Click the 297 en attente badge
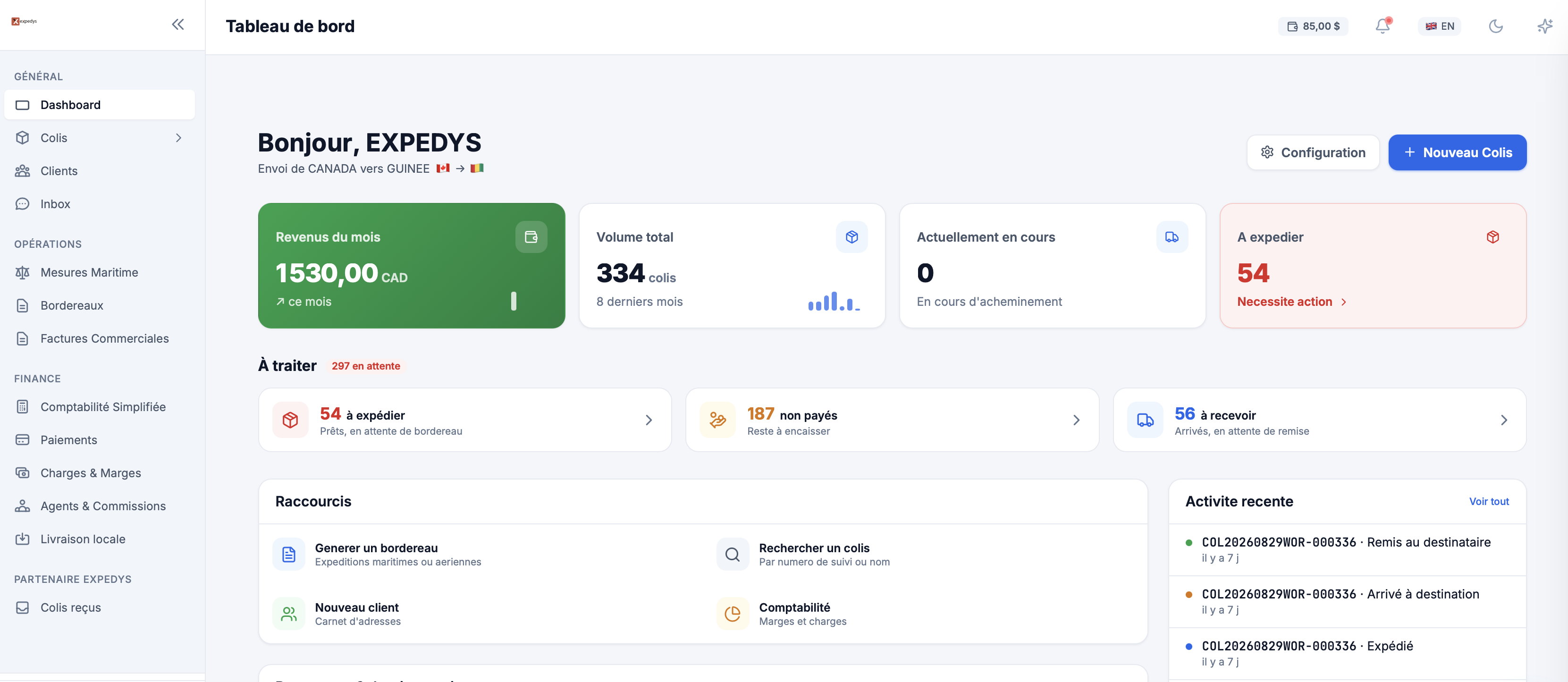The height and width of the screenshot is (682, 1568). pyautogui.click(x=366, y=366)
